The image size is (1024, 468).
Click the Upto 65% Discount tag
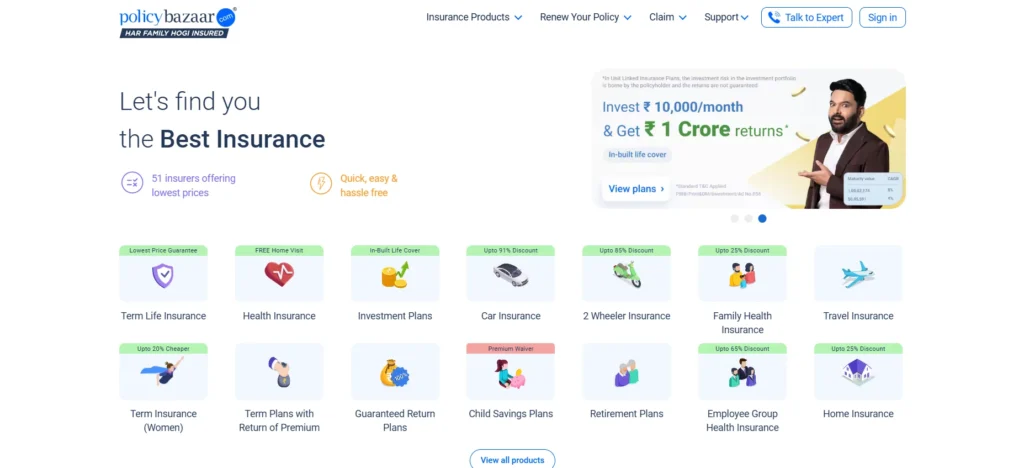click(x=742, y=349)
